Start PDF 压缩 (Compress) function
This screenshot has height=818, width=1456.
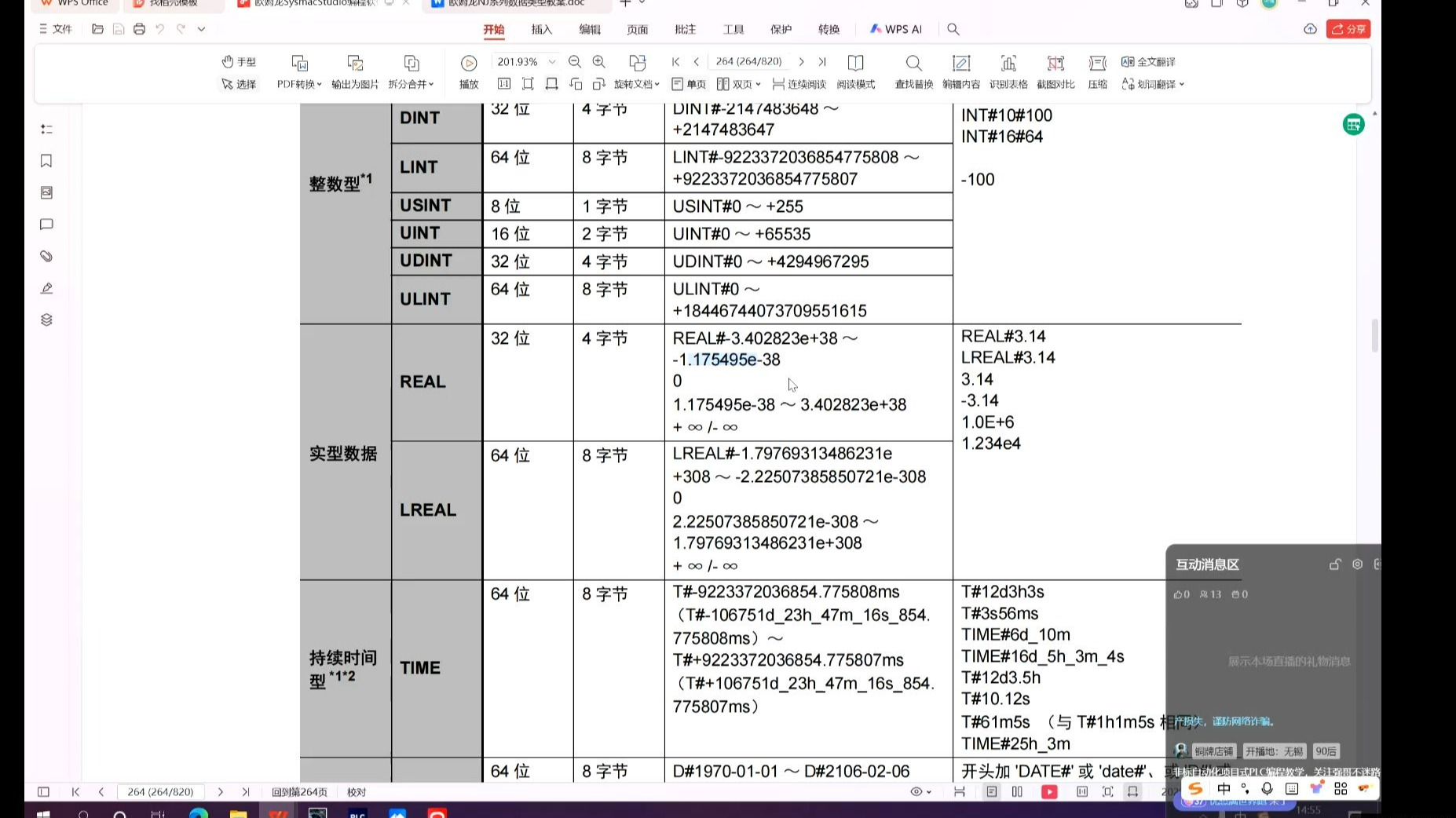[1097, 72]
